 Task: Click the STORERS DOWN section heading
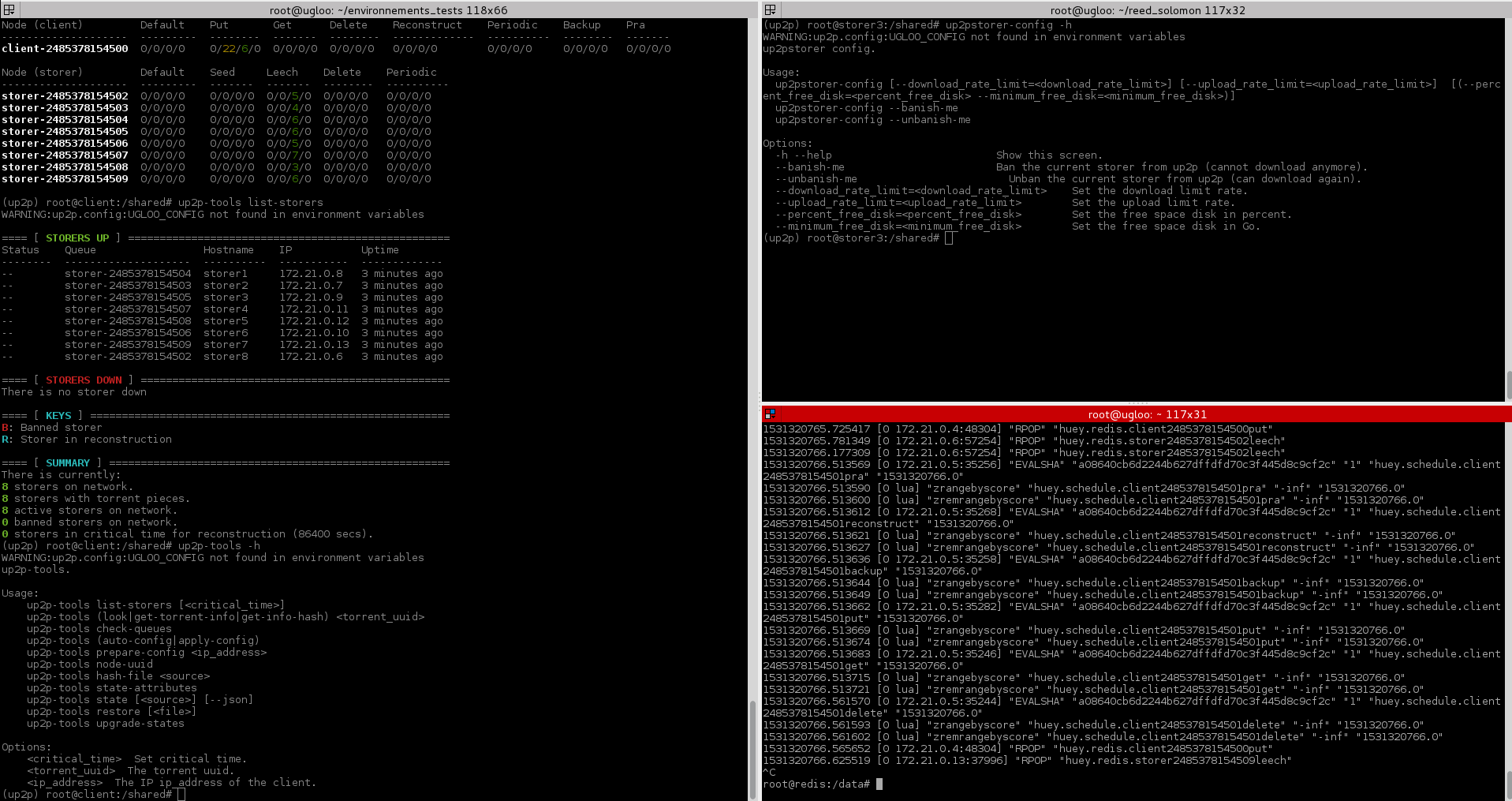(84, 380)
